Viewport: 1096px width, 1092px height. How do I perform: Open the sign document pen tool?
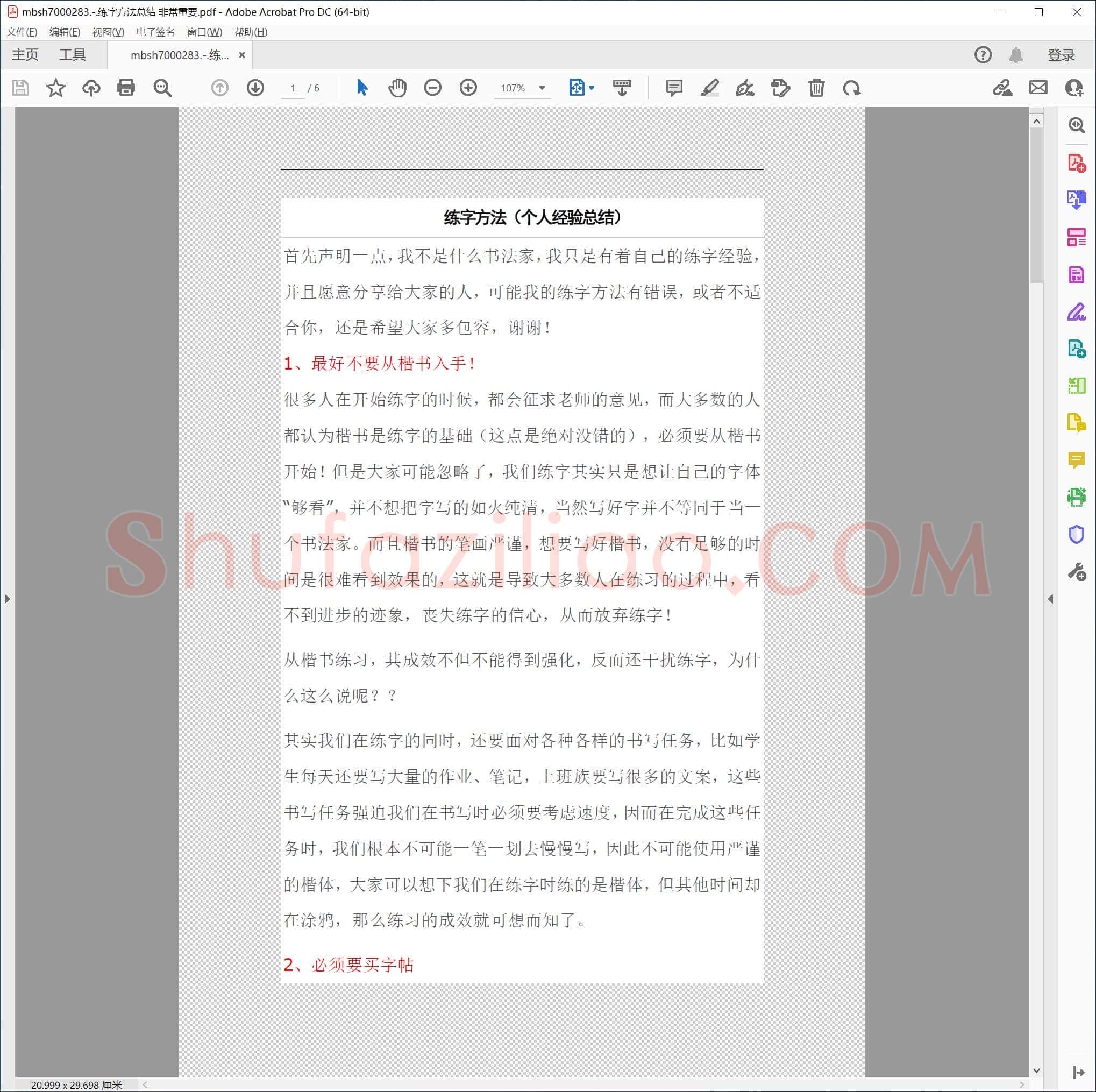[x=744, y=88]
